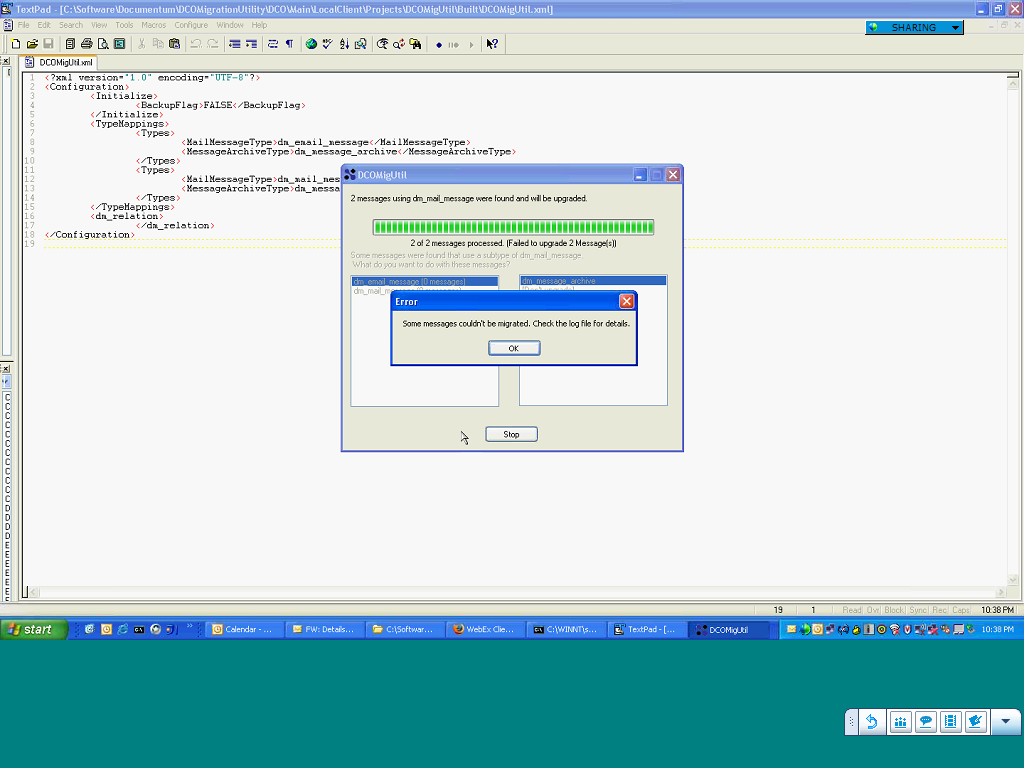The width and height of the screenshot is (1024, 768).
Task: Click the horizontal scrollbar in TextPad editor
Action: point(516,592)
